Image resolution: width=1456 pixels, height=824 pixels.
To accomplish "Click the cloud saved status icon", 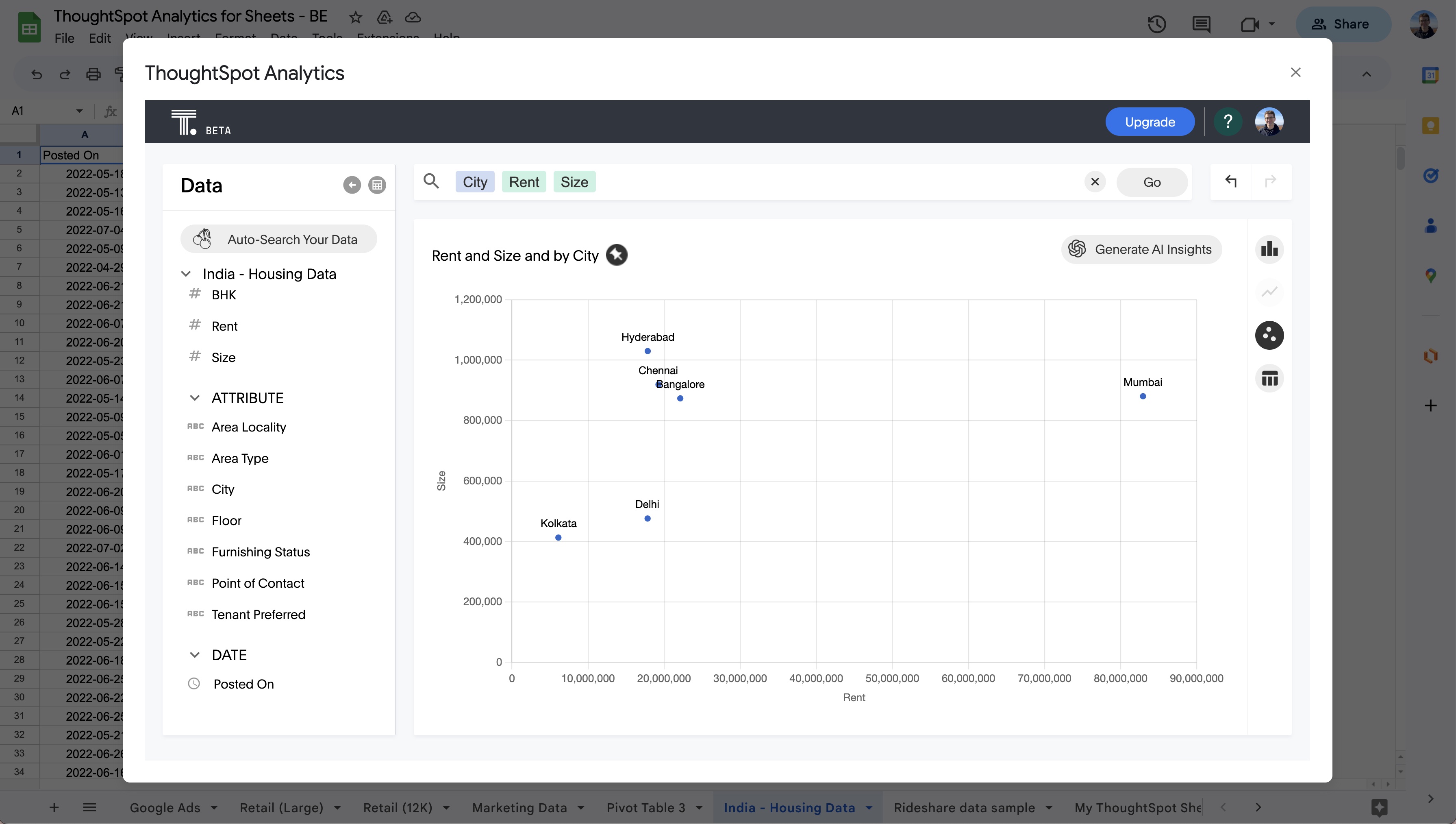I will (x=413, y=17).
